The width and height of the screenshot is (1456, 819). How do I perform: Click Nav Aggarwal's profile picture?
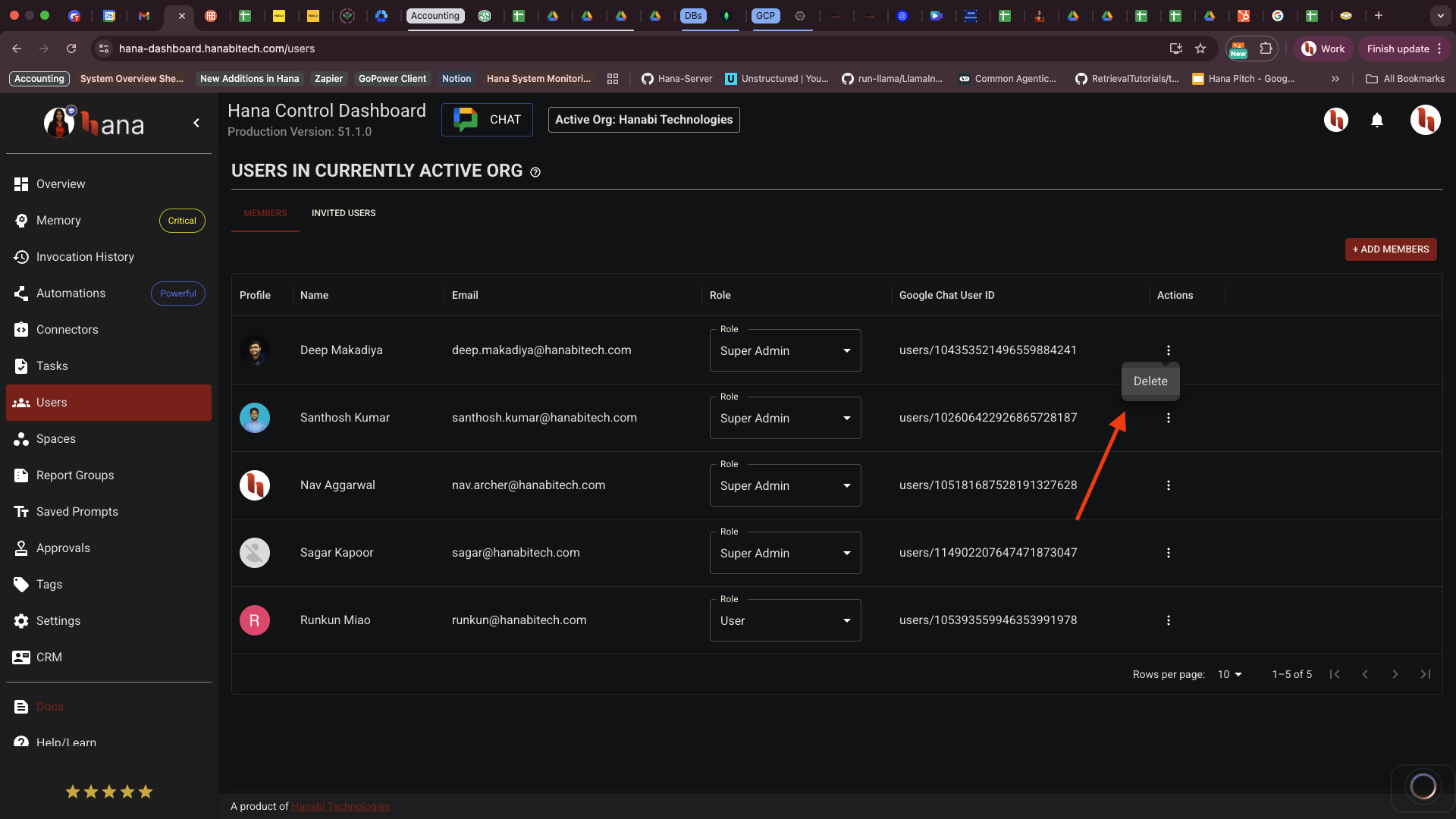tap(255, 485)
